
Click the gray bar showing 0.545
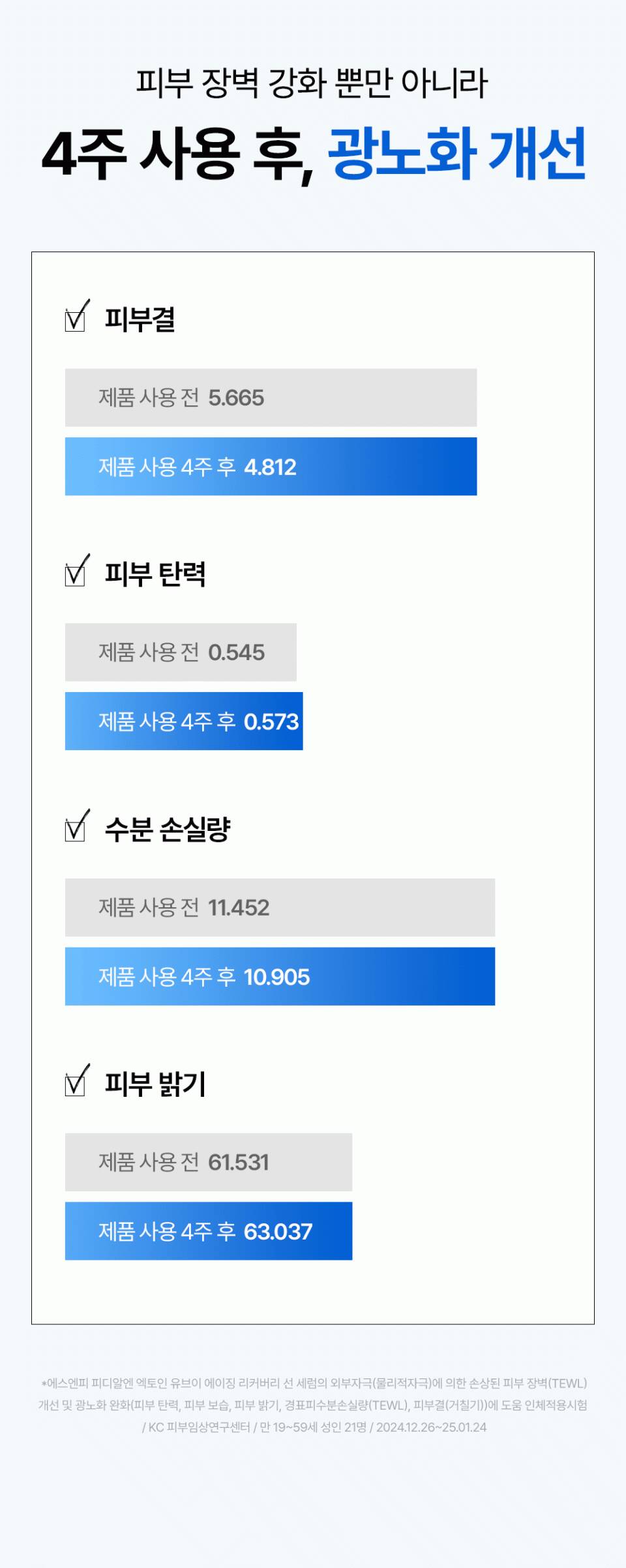181,652
